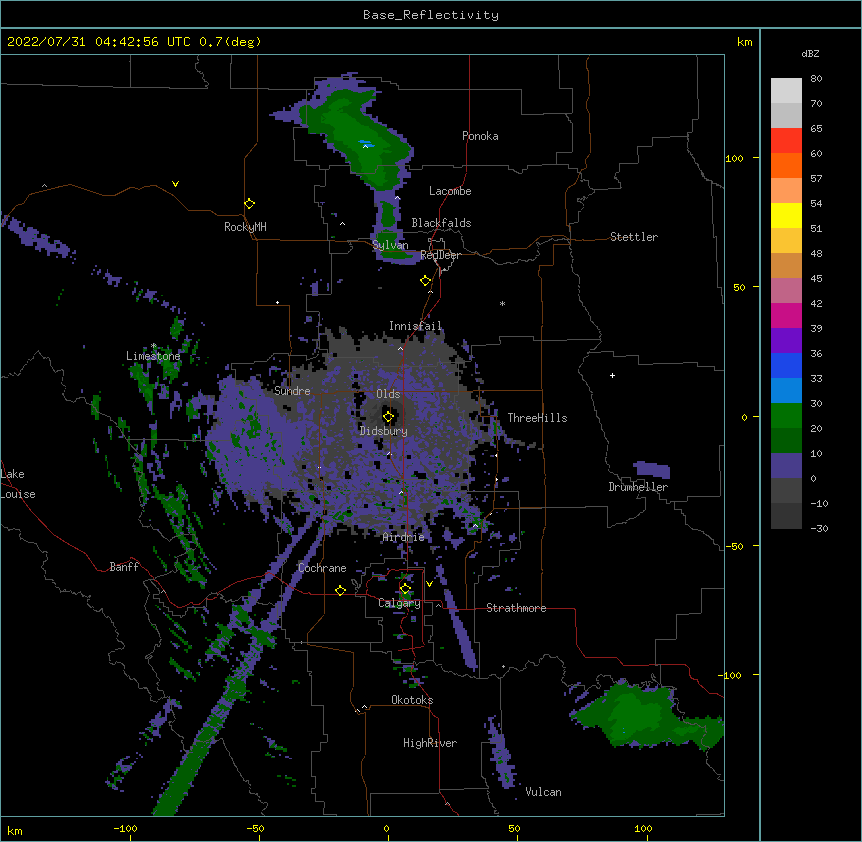Click the -100 tick on bottom axis
862x842 pixels.
(x=125, y=828)
